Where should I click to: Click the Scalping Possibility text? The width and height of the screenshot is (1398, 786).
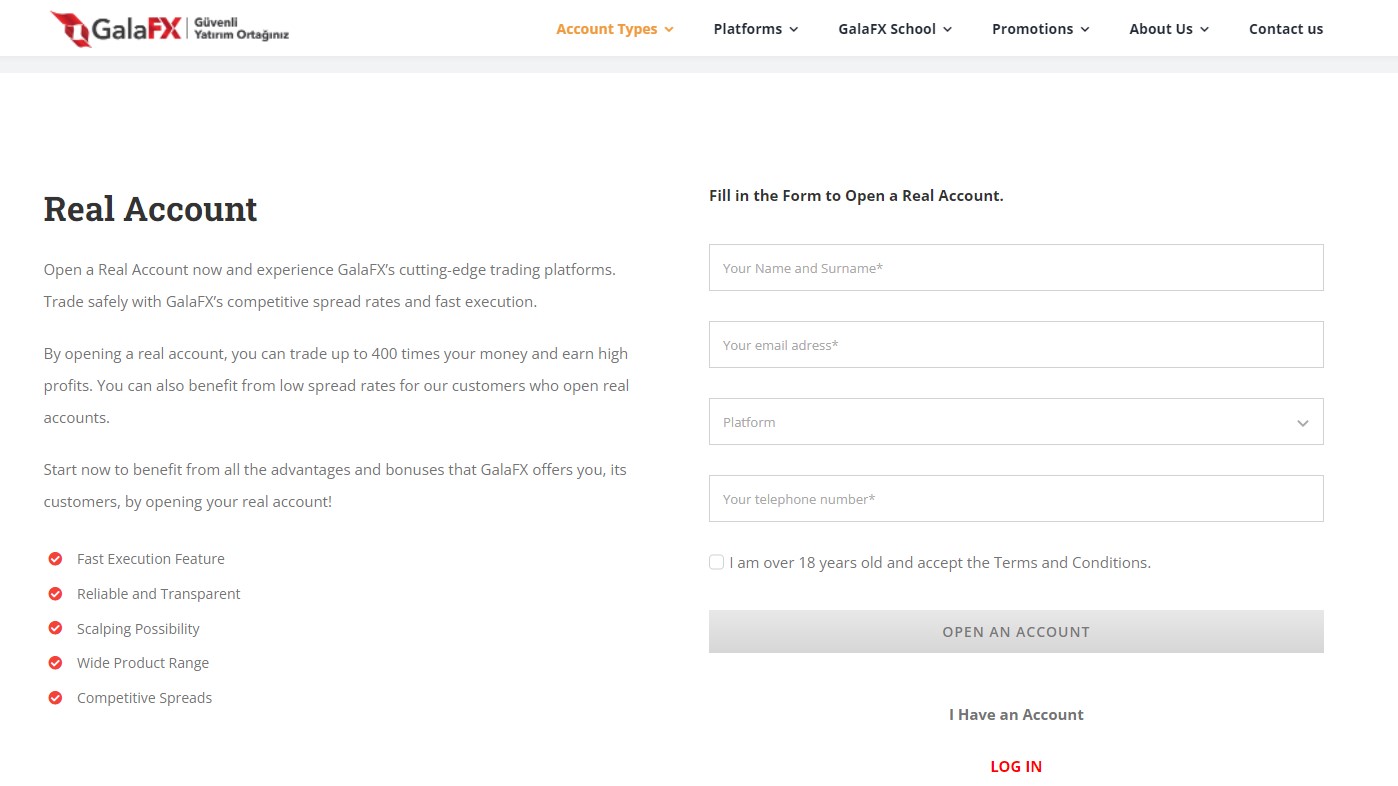coord(138,629)
